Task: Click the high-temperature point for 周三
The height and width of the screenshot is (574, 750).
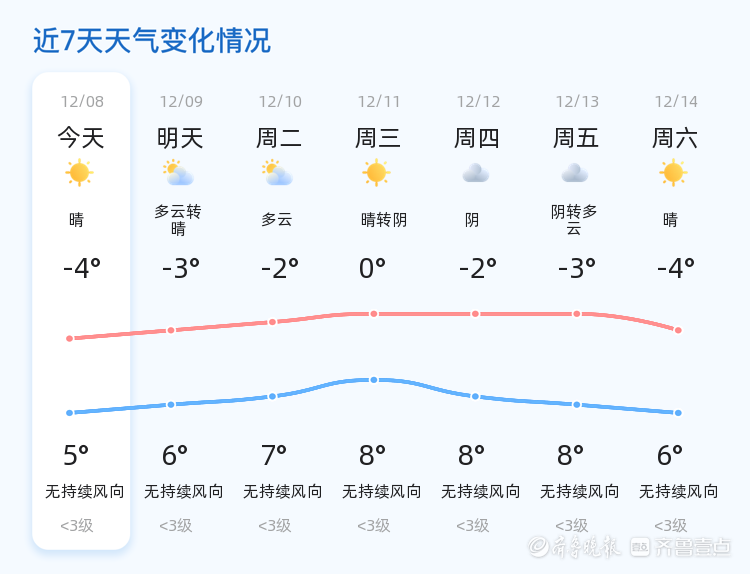Action: click(x=374, y=314)
